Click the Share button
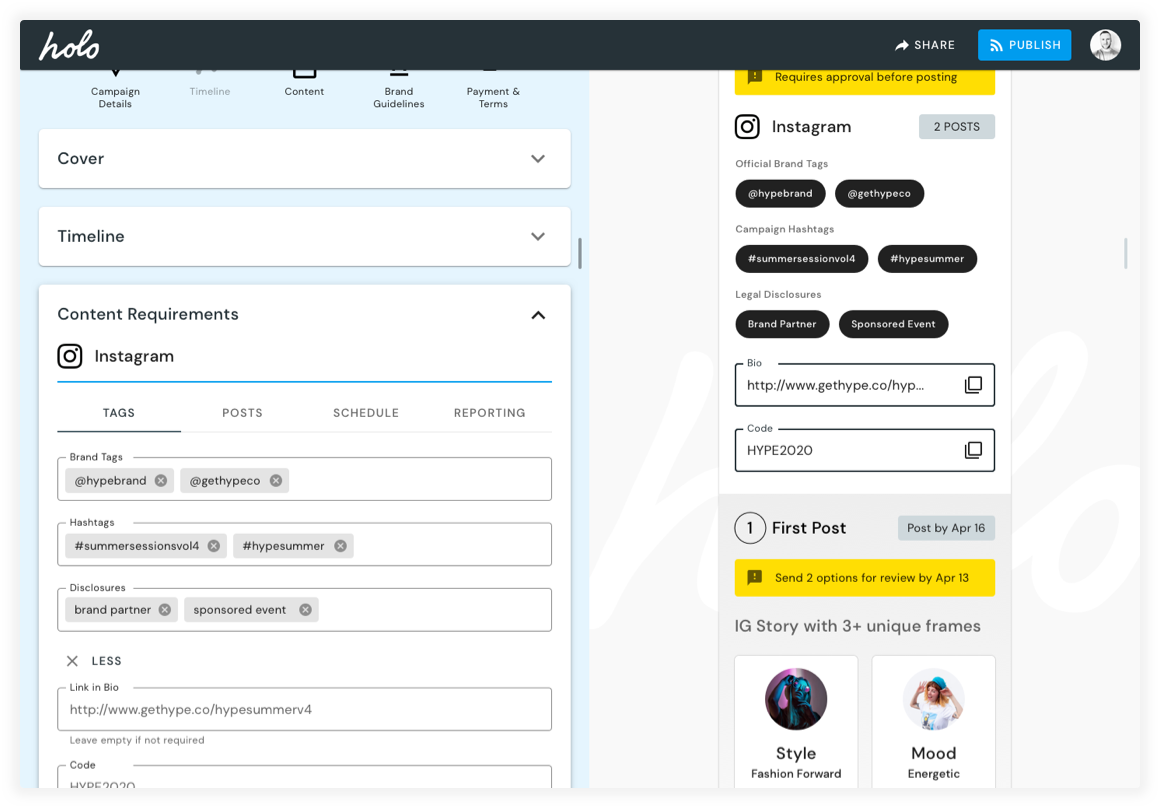This screenshot has width=1160, height=808. coord(925,45)
